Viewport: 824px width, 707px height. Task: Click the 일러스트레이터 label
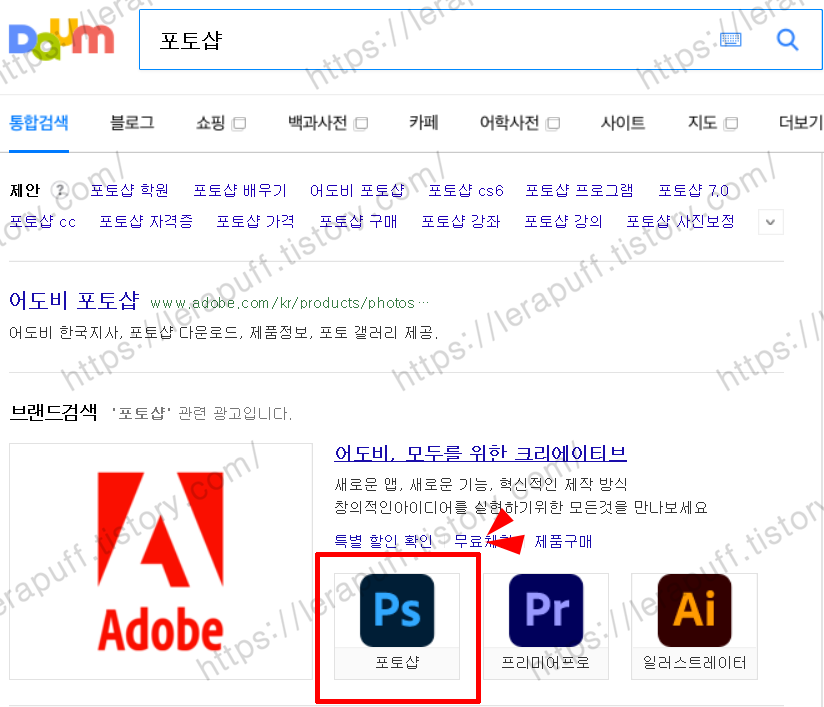point(694,662)
